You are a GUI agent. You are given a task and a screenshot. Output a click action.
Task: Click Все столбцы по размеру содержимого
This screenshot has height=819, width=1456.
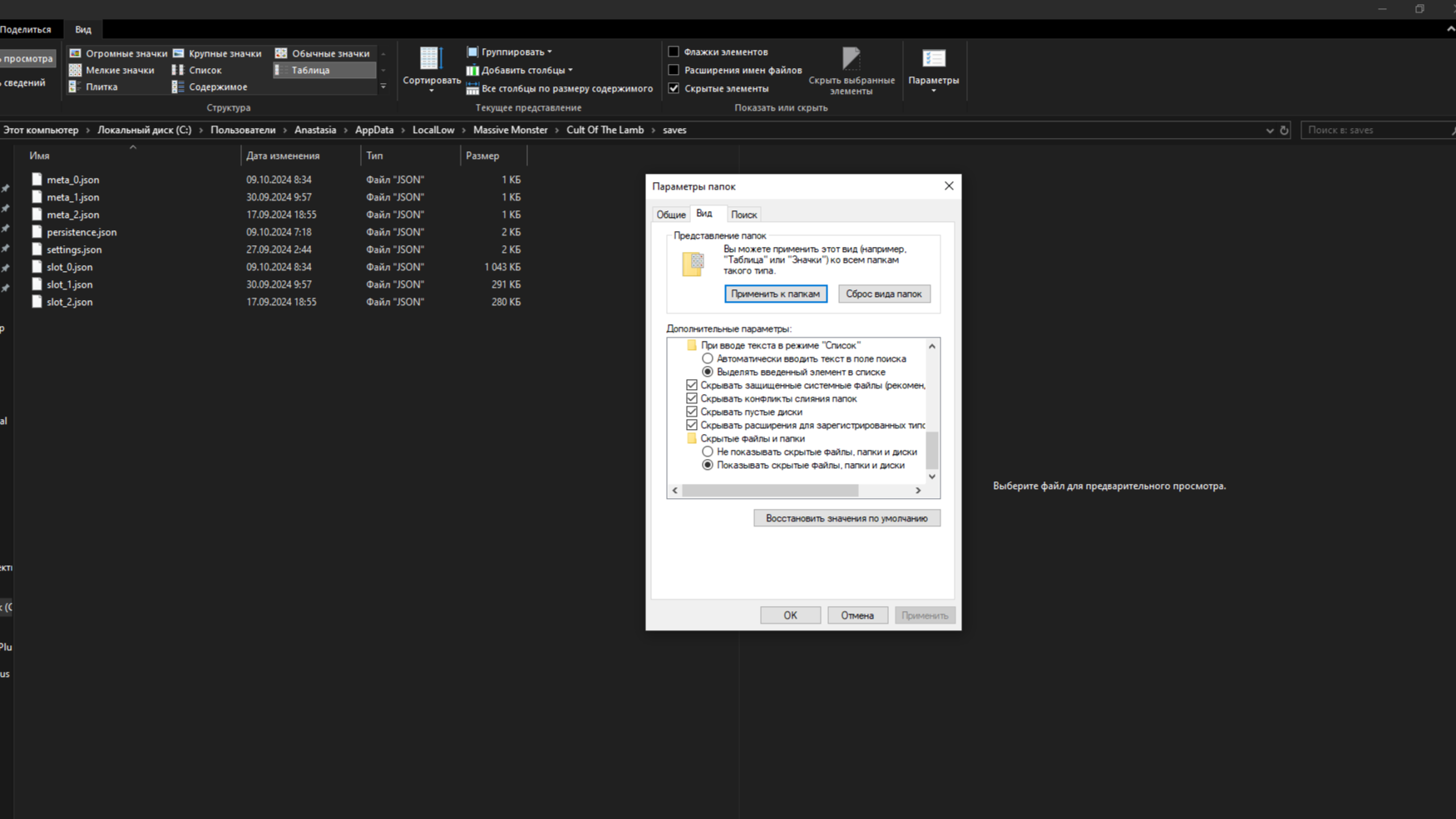coord(560,88)
